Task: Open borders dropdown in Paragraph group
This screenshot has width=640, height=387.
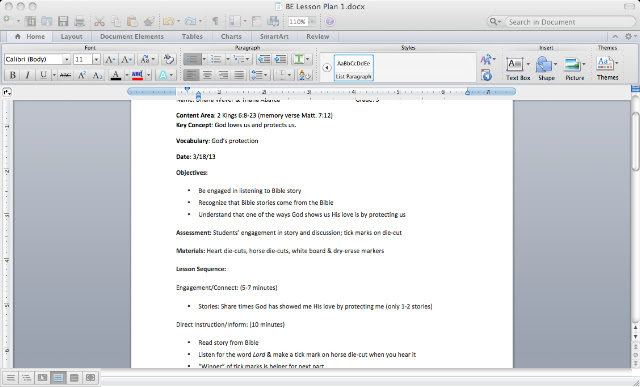Action: pyautogui.click(x=284, y=75)
